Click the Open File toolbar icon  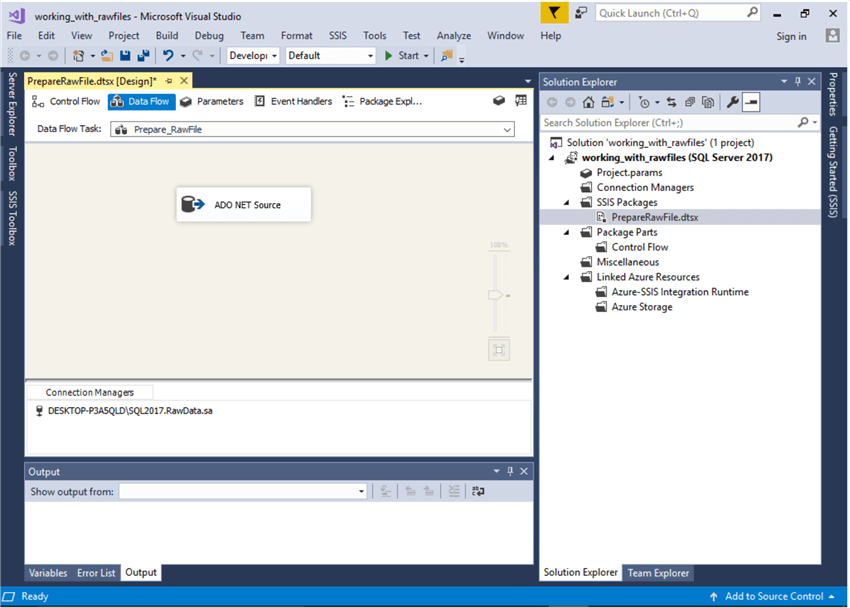click(107, 55)
